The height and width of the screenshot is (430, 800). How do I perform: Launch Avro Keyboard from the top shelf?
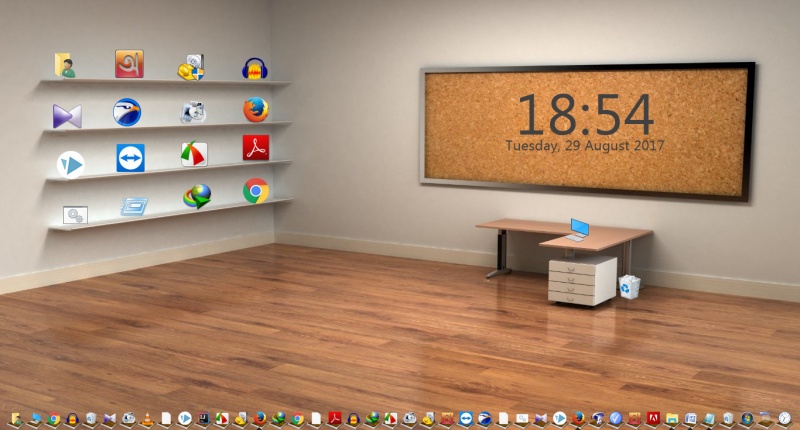129,64
